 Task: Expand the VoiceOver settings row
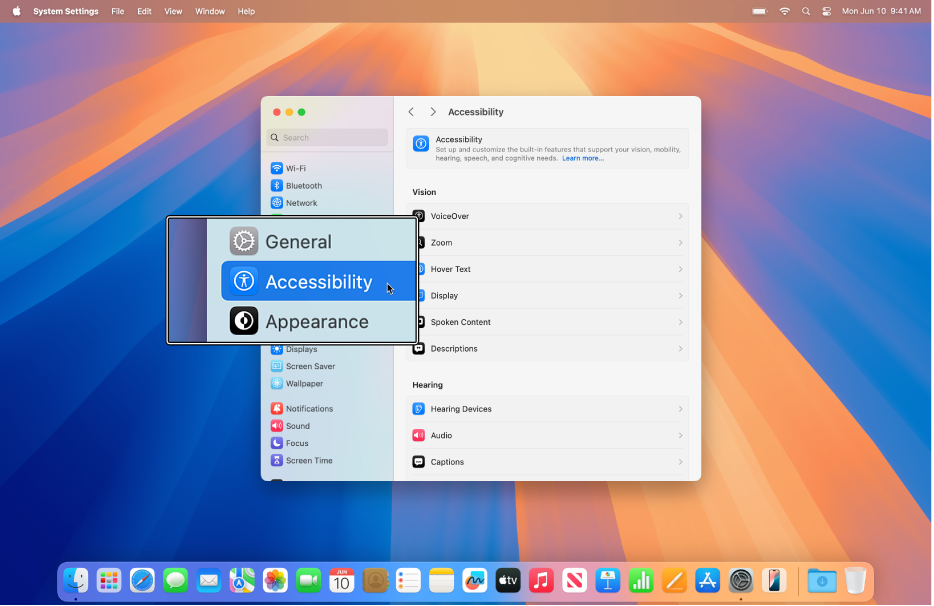pos(546,216)
